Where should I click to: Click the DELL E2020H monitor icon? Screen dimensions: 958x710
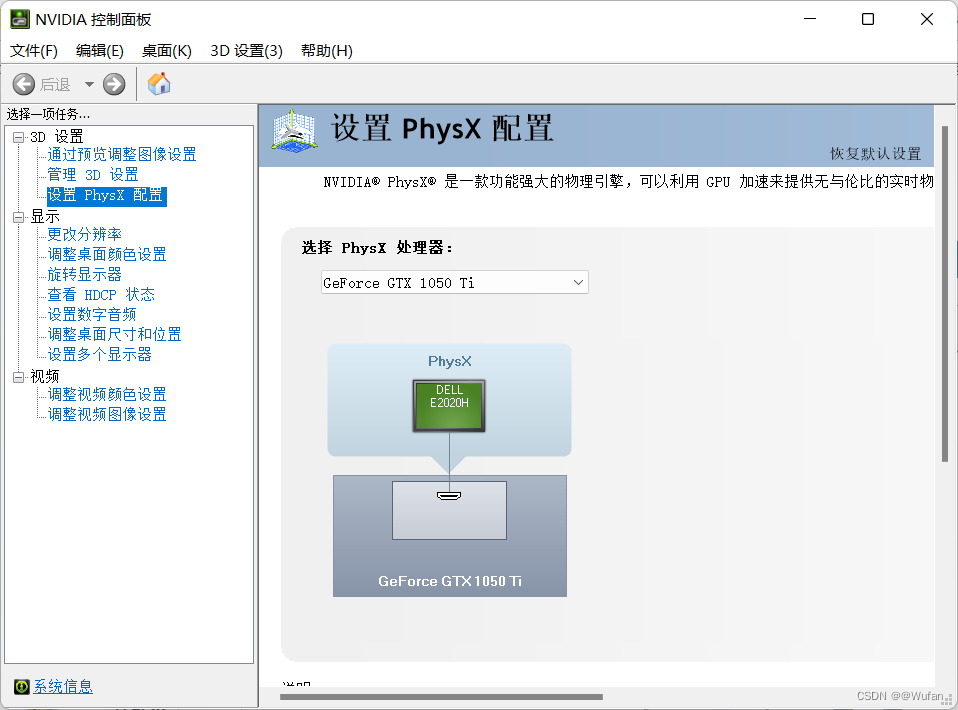click(449, 406)
